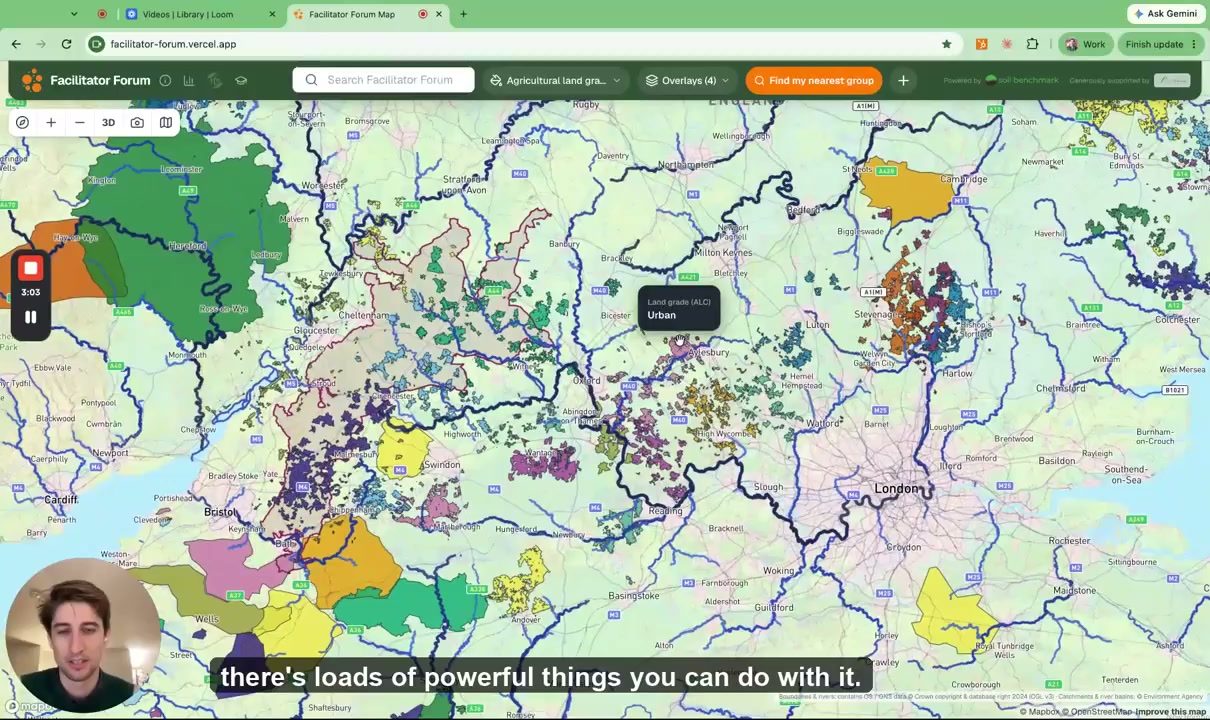1210x720 pixels.
Task: Open the Extensions puzzle icon
Action: [x=1032, y=44]
